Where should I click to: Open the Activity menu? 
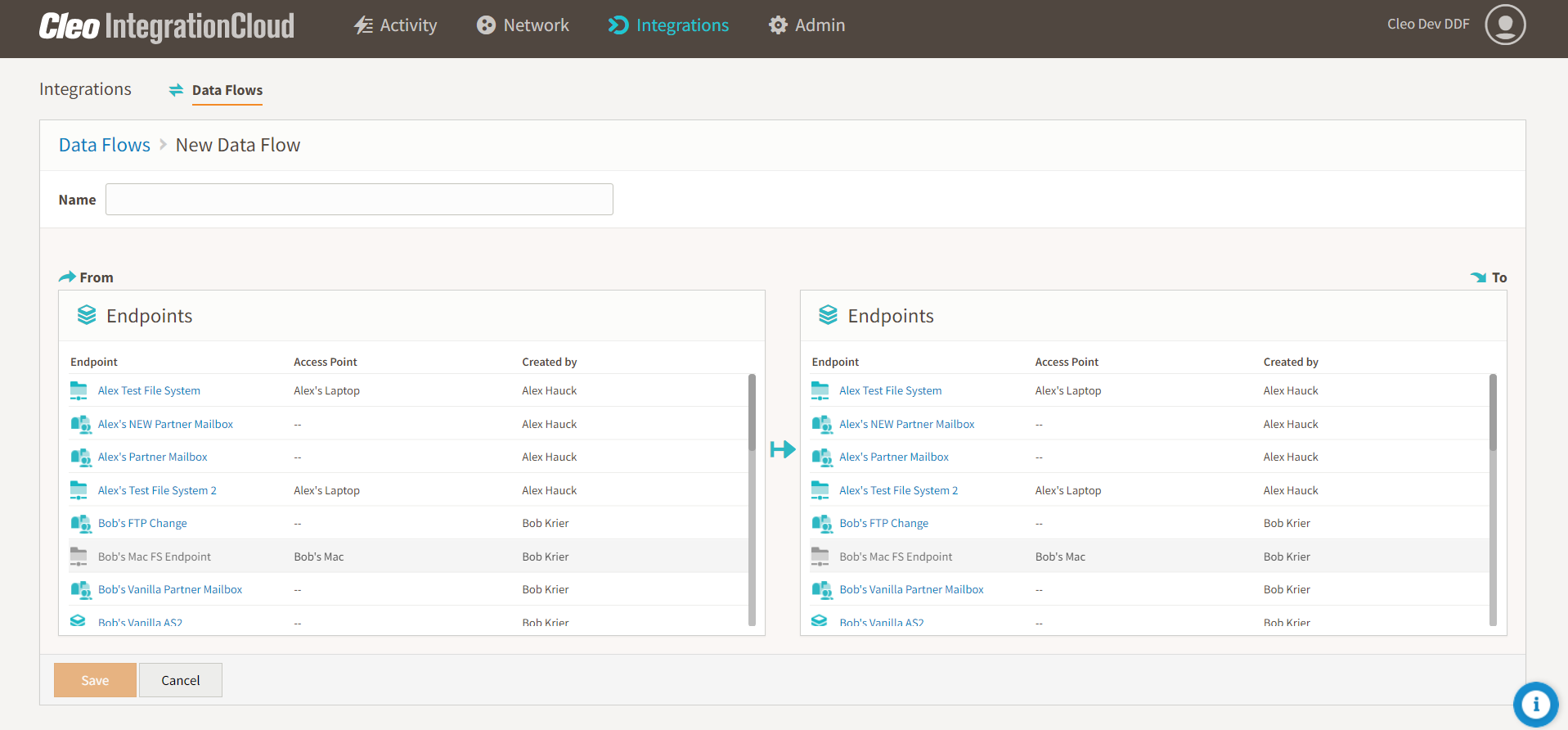pos(395,25)
